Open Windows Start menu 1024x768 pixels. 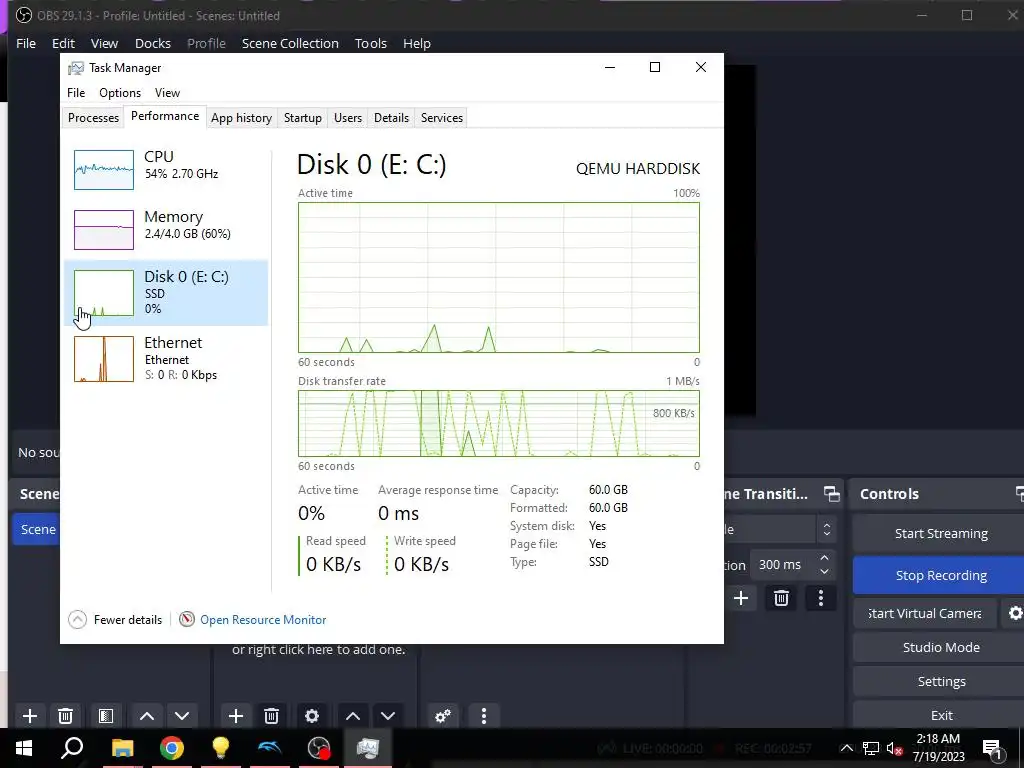click(x=24, y=748)
